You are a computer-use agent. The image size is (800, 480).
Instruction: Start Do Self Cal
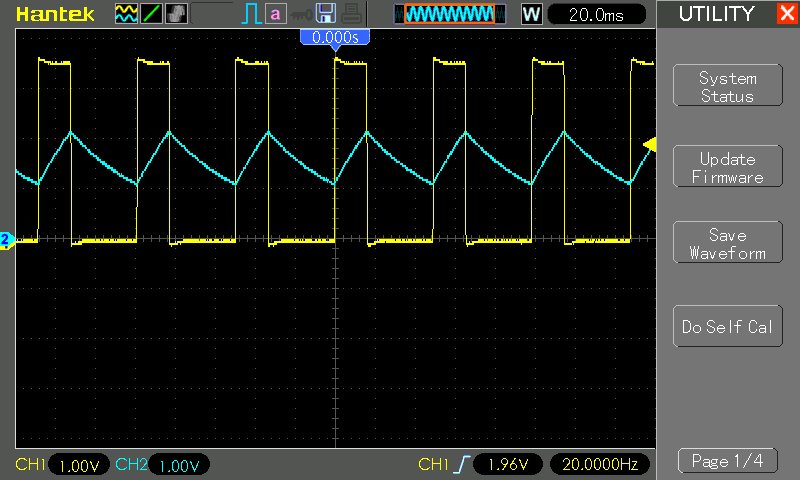(x=728, y=326)
